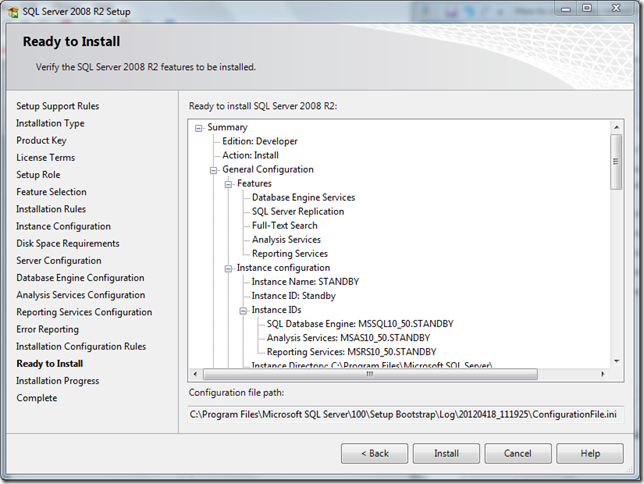Close the SQL Server Setup window
Image resolution: width=644 pixels, height=484 pixels.
click(616, 9)
